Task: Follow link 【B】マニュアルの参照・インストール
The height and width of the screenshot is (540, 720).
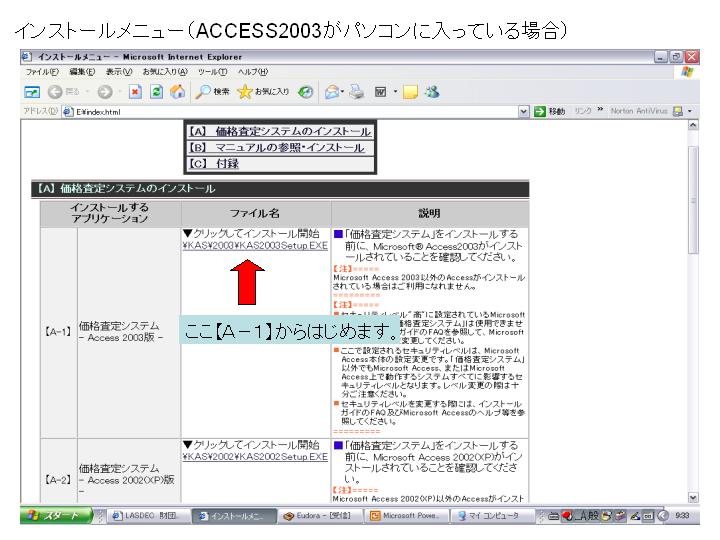Action: pyautogui.click(x=277, y=148)
